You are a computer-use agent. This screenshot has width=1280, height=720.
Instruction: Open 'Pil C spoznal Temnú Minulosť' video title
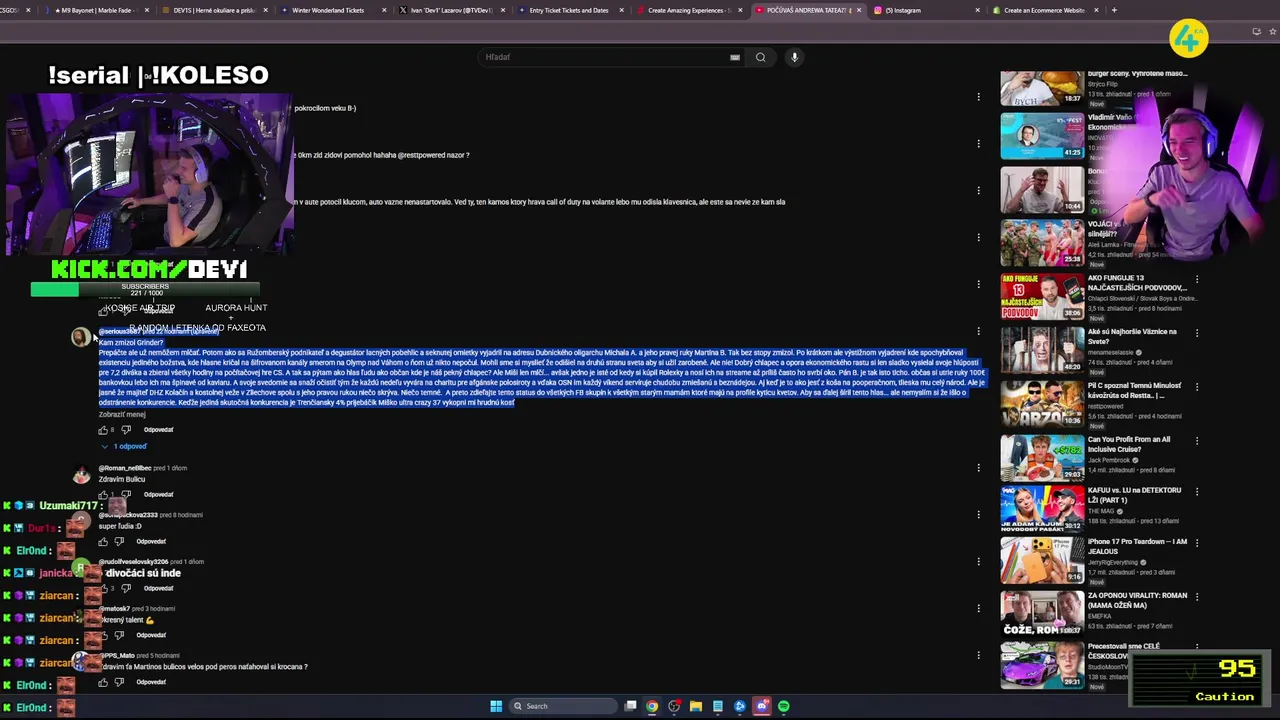[1134, 390]
